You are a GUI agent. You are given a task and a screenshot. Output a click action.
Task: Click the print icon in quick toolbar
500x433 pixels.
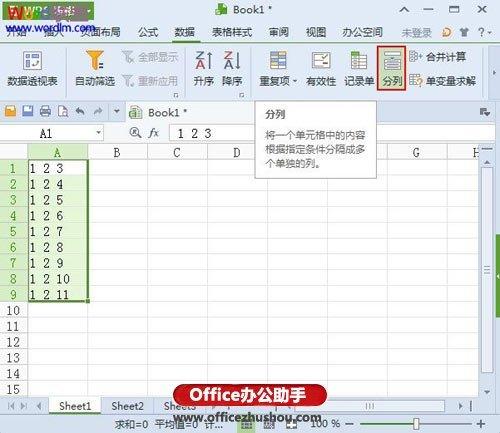[x=45, y=111]
